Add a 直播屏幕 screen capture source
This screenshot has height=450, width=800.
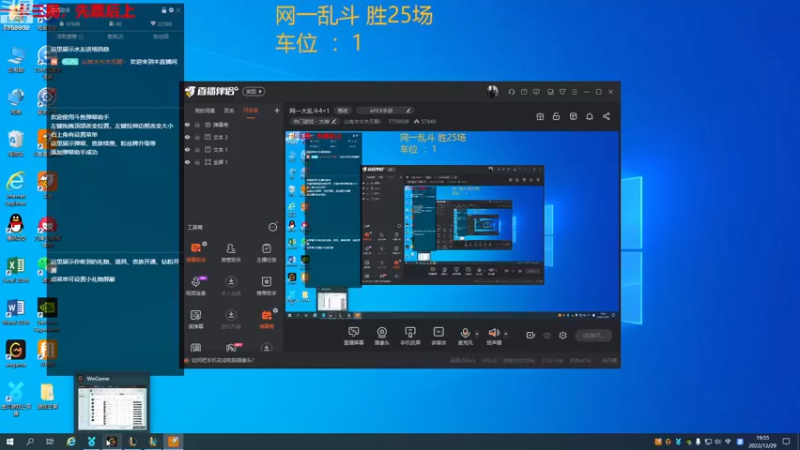[x=354, y=336]
